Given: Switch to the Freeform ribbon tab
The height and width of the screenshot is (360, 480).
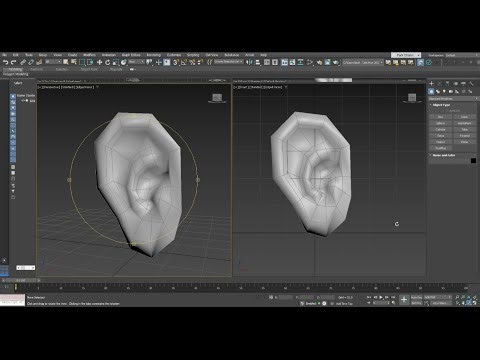Looking at the screenshot, I should click(x=37, y=69).
